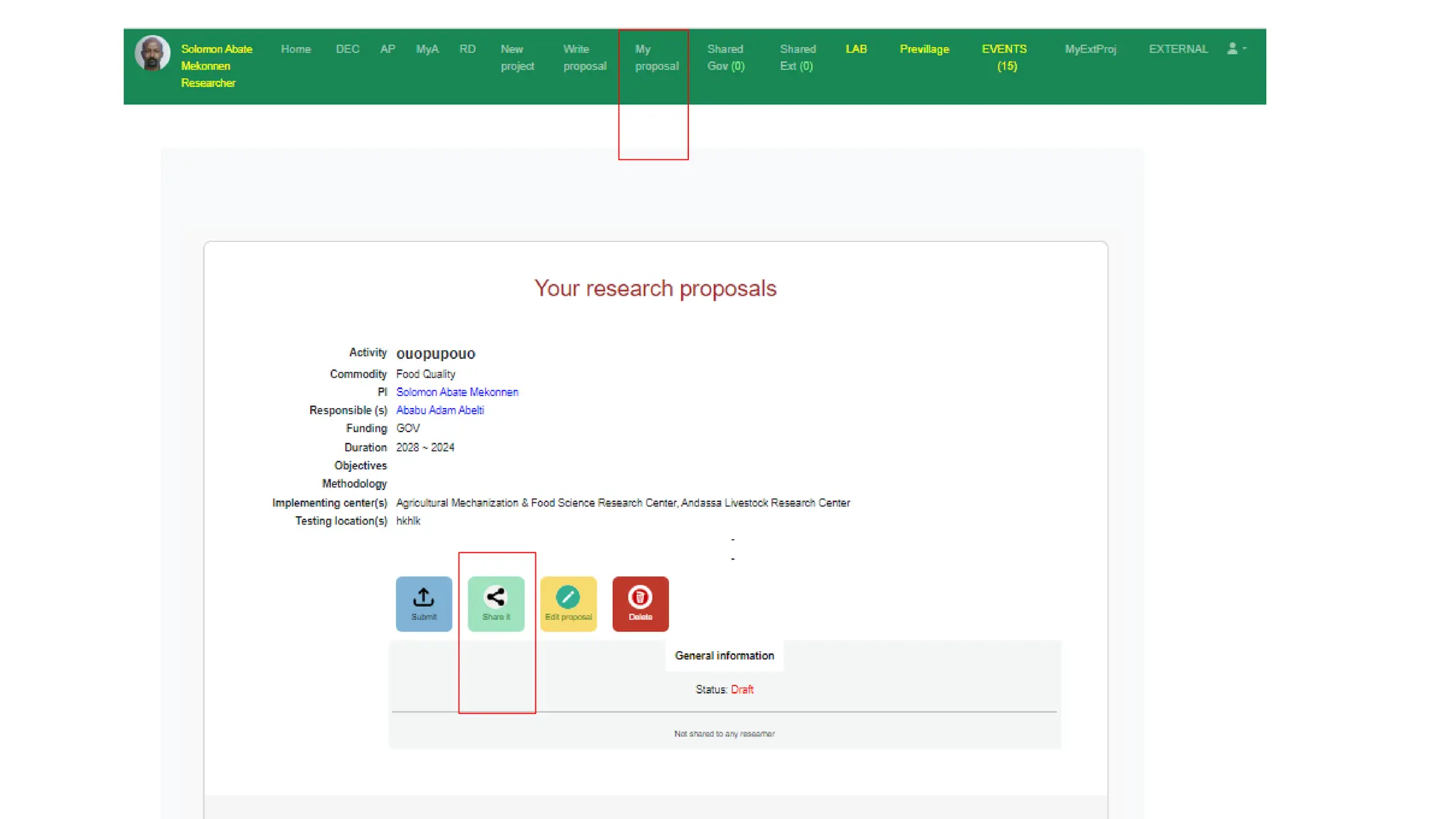Start a New project from navbar

(517, 58)
